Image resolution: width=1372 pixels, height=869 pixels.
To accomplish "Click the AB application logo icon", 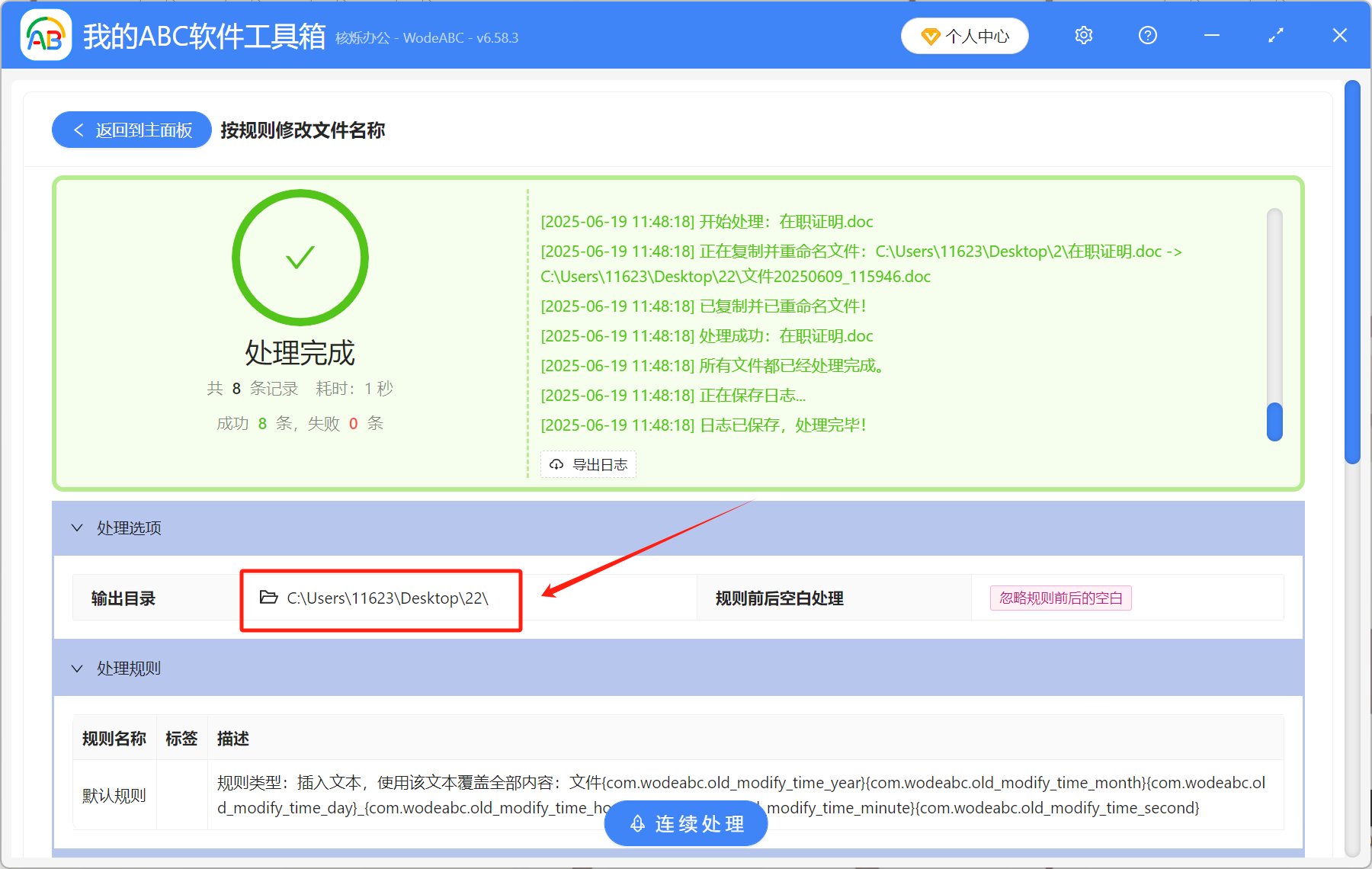I will point(46,35).
